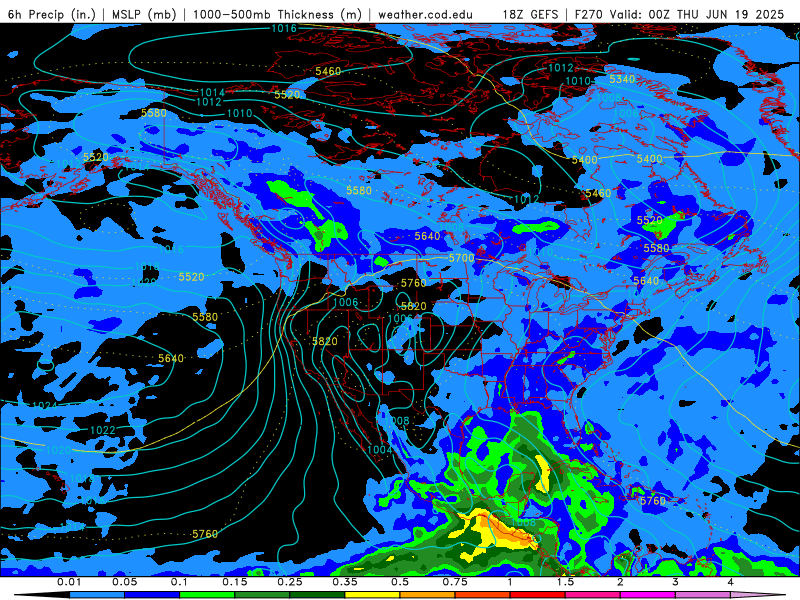The height and width of the screenshot is (600, 800).
Task: Click the magenta 1.5–2 legend swatch
Action: pos(593,596)
